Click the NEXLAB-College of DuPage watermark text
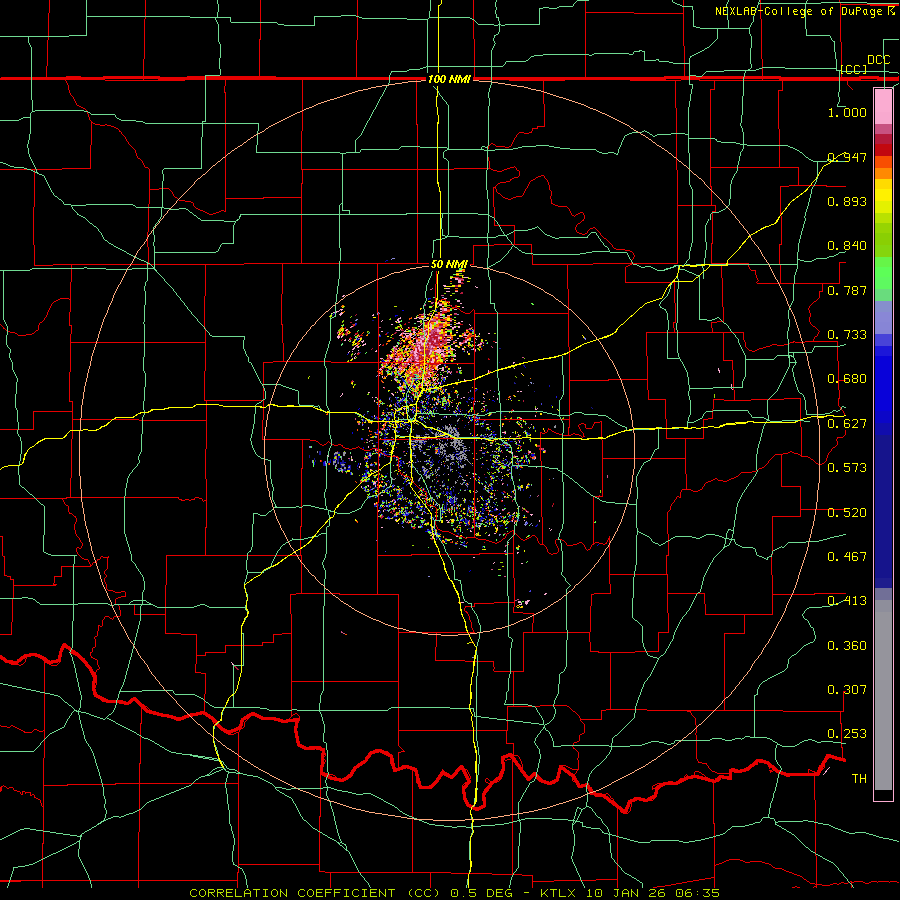This screenshot has width=900, height=900. point(804,11)
